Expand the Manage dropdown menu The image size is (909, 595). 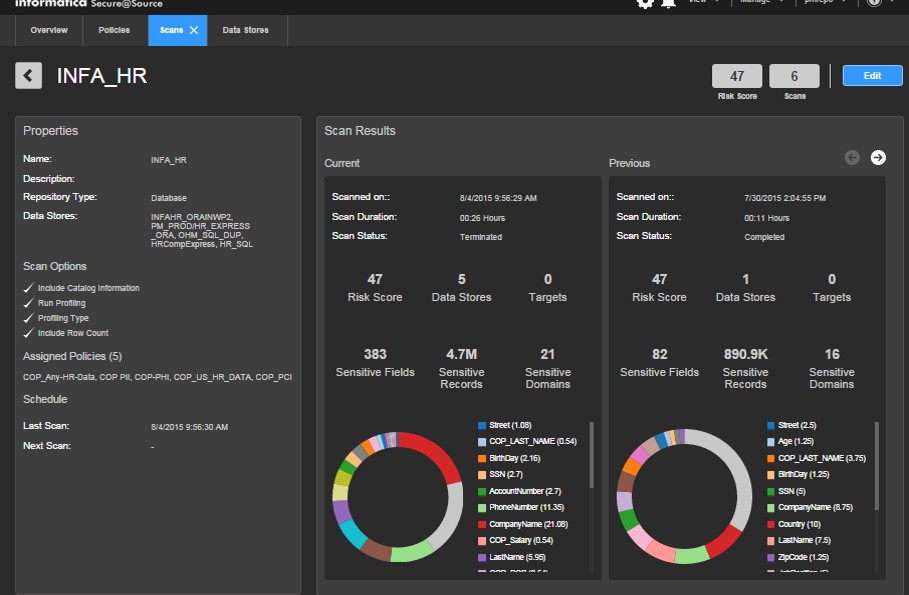pyautogui.click(x=759, y=3)
